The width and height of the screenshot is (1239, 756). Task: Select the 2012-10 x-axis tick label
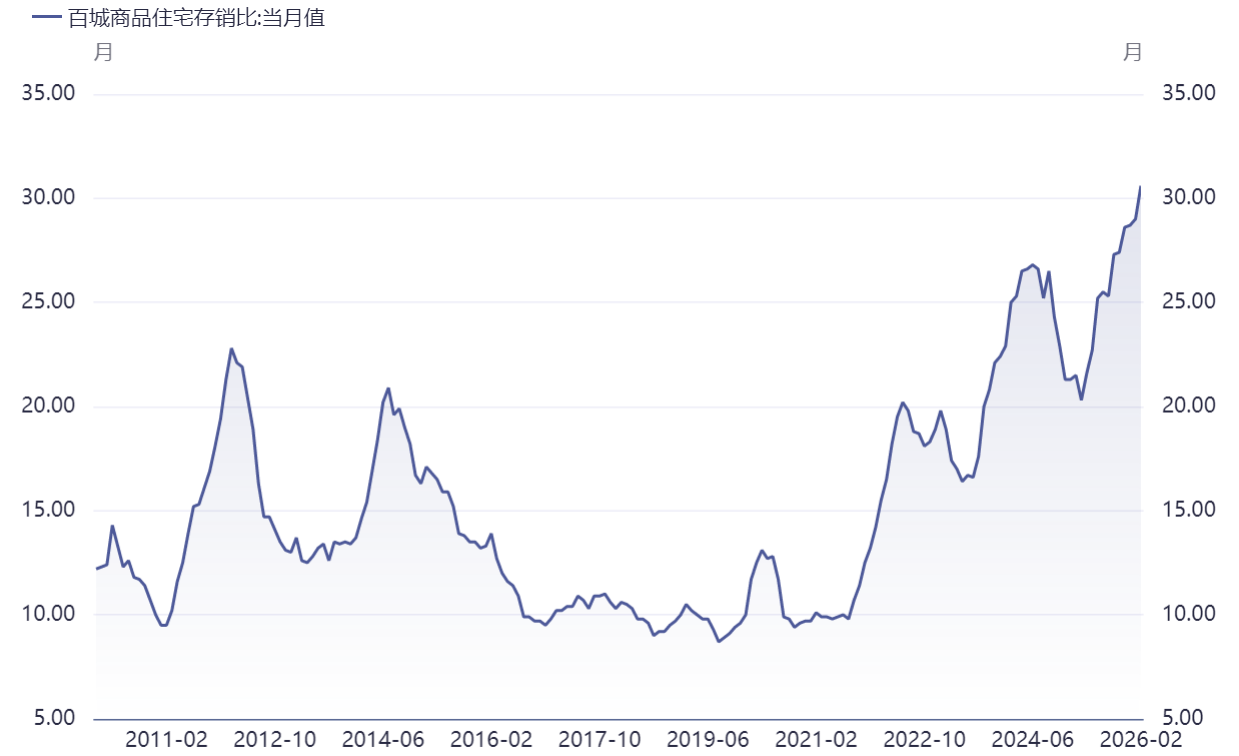pyautogui.click(x=275, y=739)
